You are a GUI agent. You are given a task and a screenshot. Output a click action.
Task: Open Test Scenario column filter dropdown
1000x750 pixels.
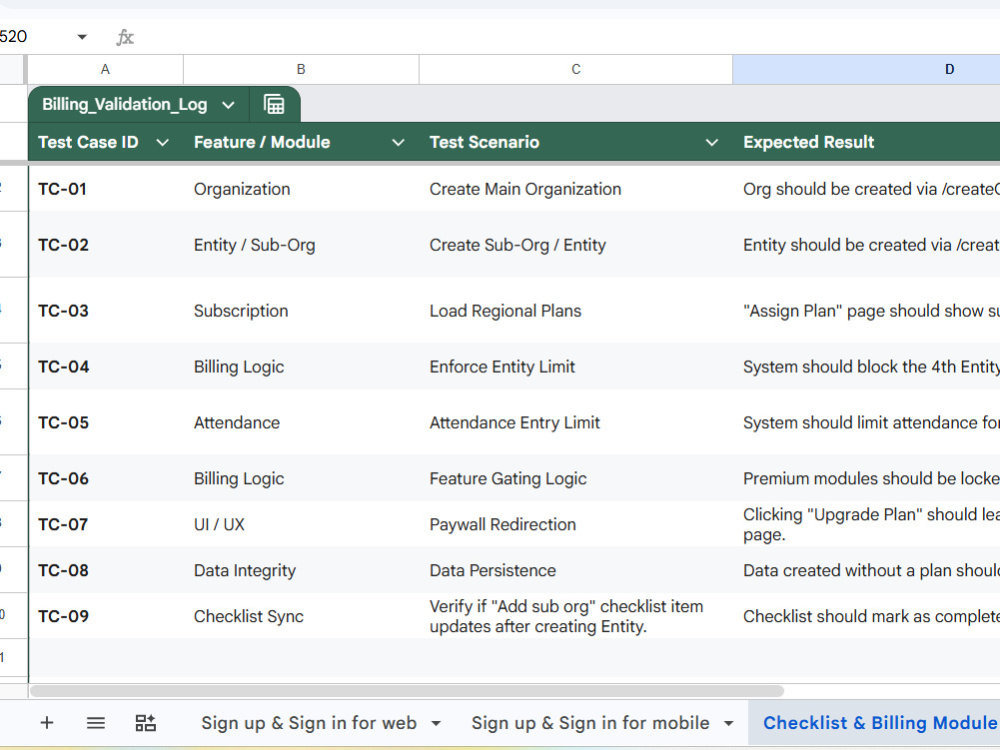(712, 142)
